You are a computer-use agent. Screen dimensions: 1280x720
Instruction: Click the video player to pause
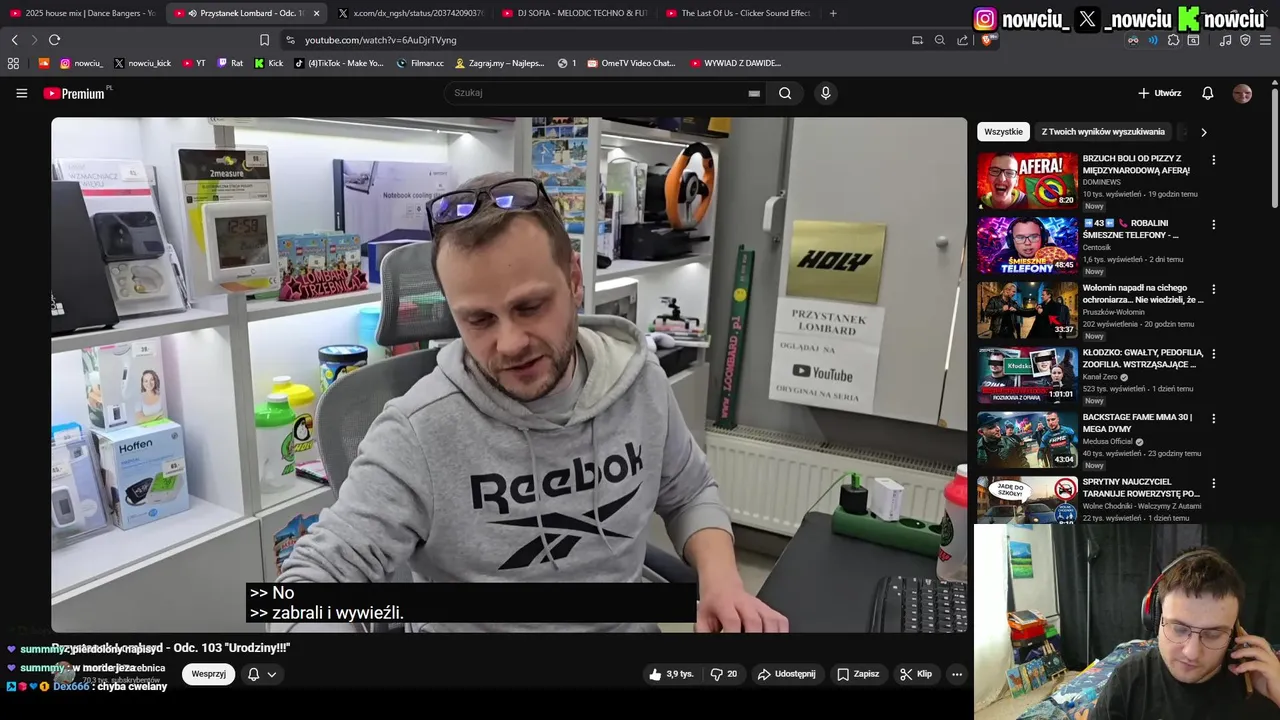pyautogui.click(x=509, y=375)
